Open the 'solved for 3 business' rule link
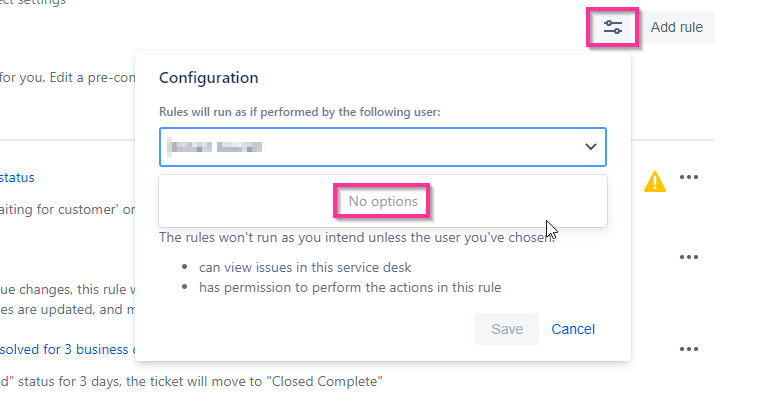The height and width of the screenshot is (411, 768). (67, 349)
